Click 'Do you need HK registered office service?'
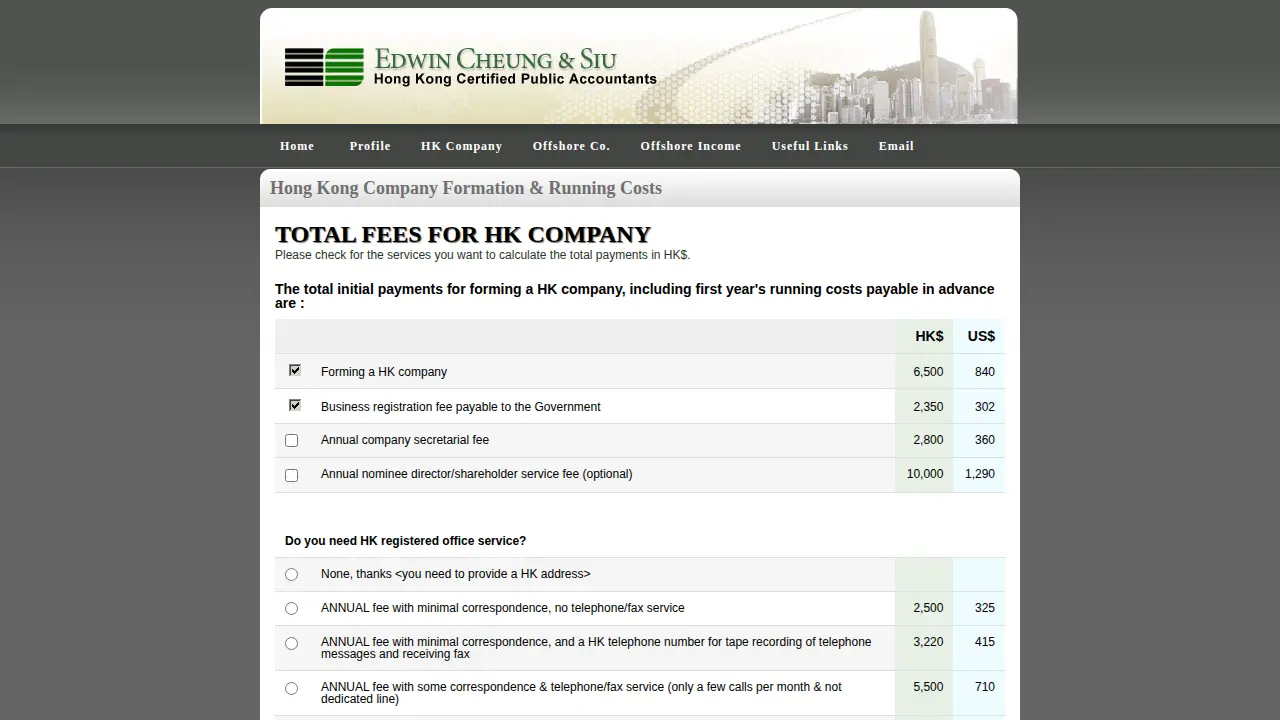The image size is (1280, 720). (405, 541)
